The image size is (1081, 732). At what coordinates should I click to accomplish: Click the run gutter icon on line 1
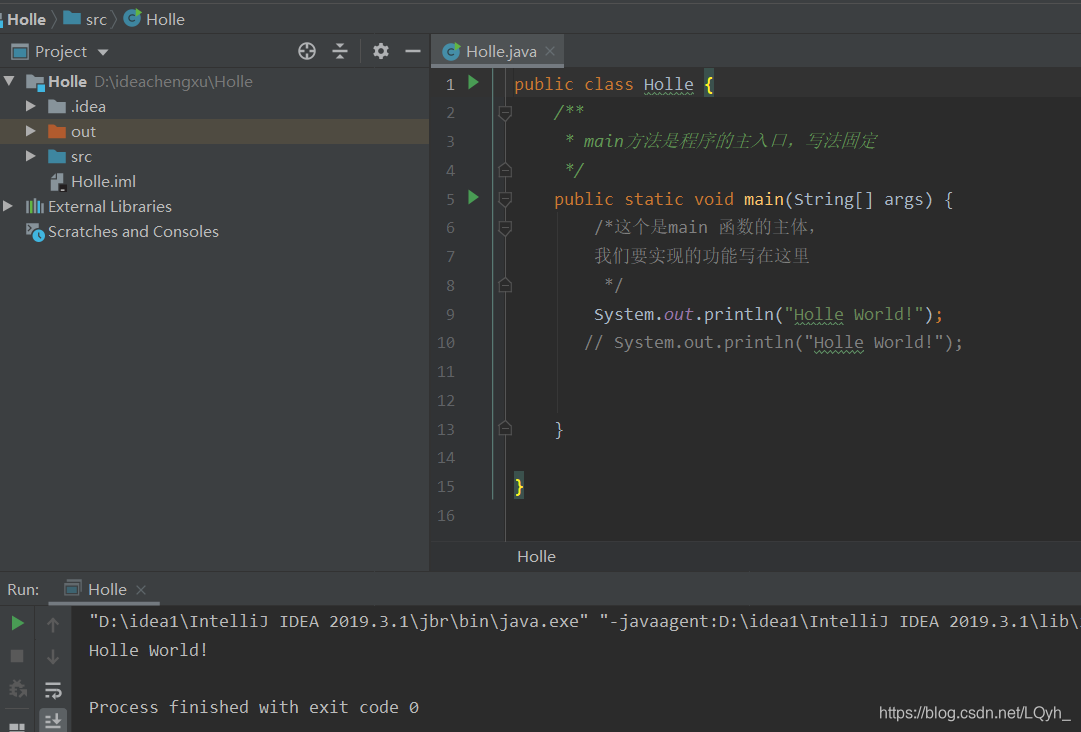(474, 83)
